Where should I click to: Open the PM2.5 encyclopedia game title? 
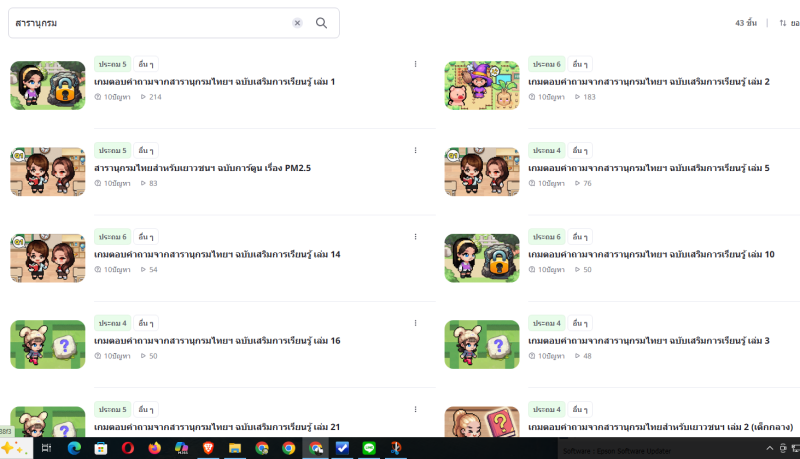203,168
